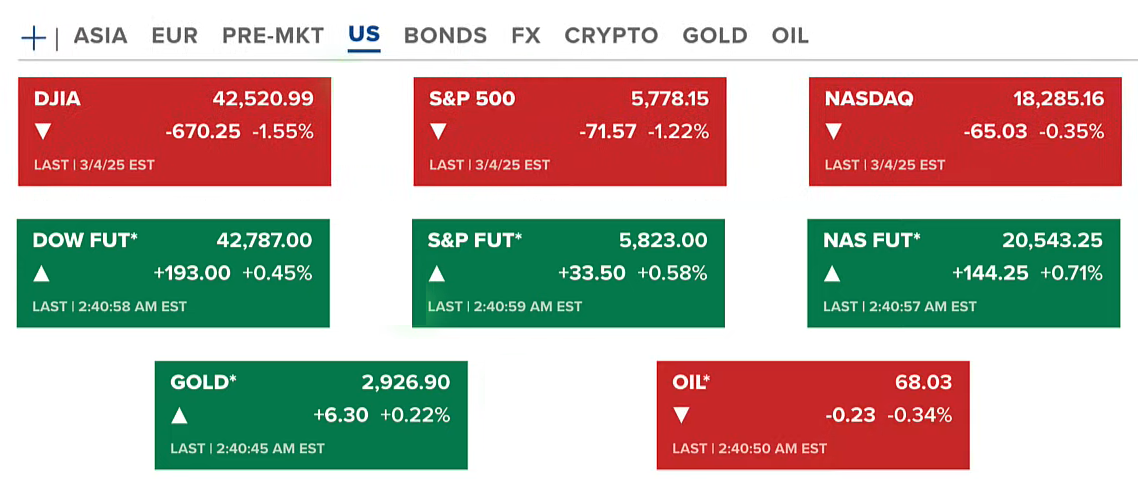Screen dimensions: 1138x484
Task: Click the NAS FUT up arrow indicator
Action: coord(832,273)
